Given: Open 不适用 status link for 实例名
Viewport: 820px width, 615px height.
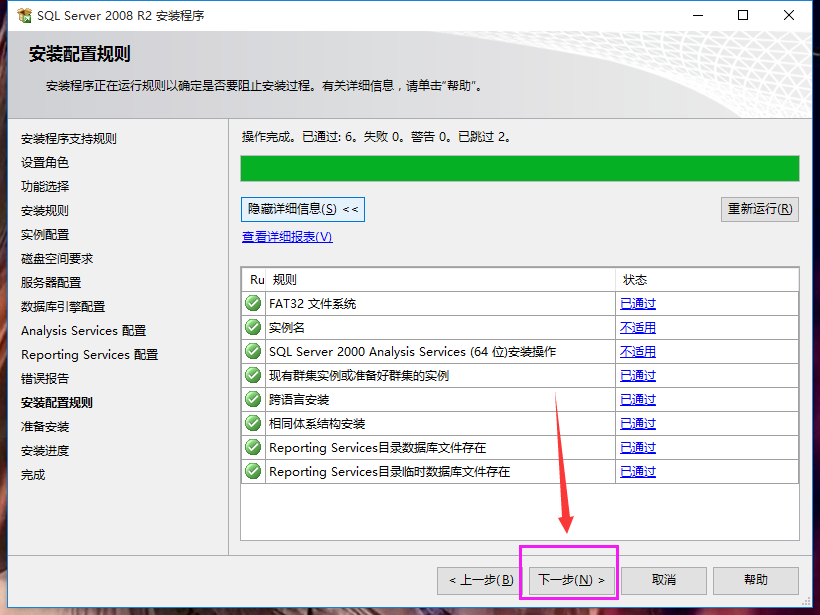Looking at the screenshot, I should coord(638,327).
